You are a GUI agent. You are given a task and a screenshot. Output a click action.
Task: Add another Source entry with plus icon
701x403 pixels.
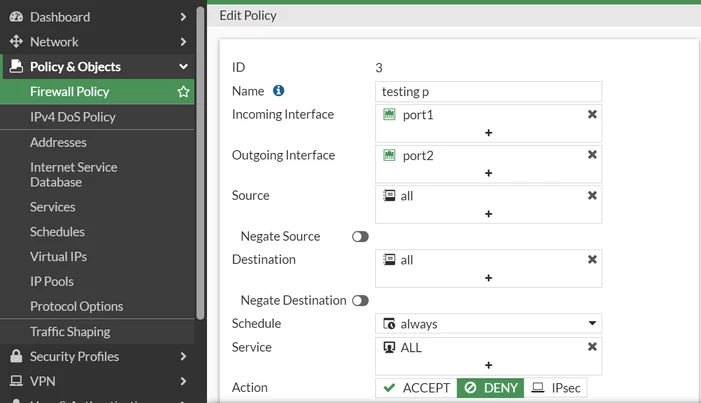pos(488,214)
